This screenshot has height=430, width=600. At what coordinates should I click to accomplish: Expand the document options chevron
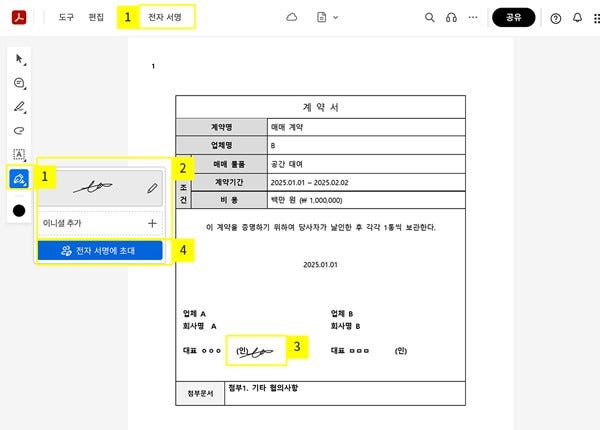click(336, 18)
